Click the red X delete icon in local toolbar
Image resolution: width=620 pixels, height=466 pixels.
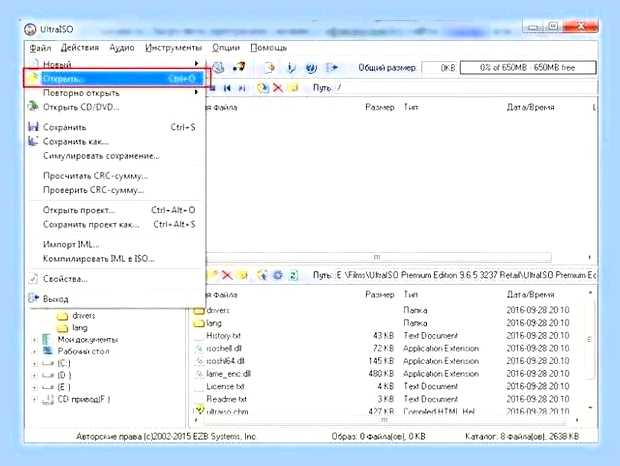227,275
